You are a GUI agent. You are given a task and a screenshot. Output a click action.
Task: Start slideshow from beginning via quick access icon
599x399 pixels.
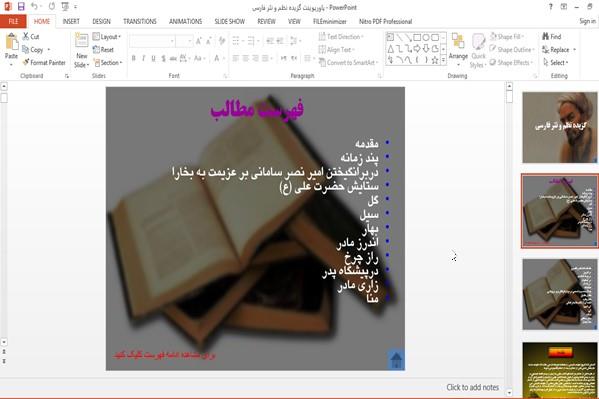pyautogui.click(x=65, y=6)
